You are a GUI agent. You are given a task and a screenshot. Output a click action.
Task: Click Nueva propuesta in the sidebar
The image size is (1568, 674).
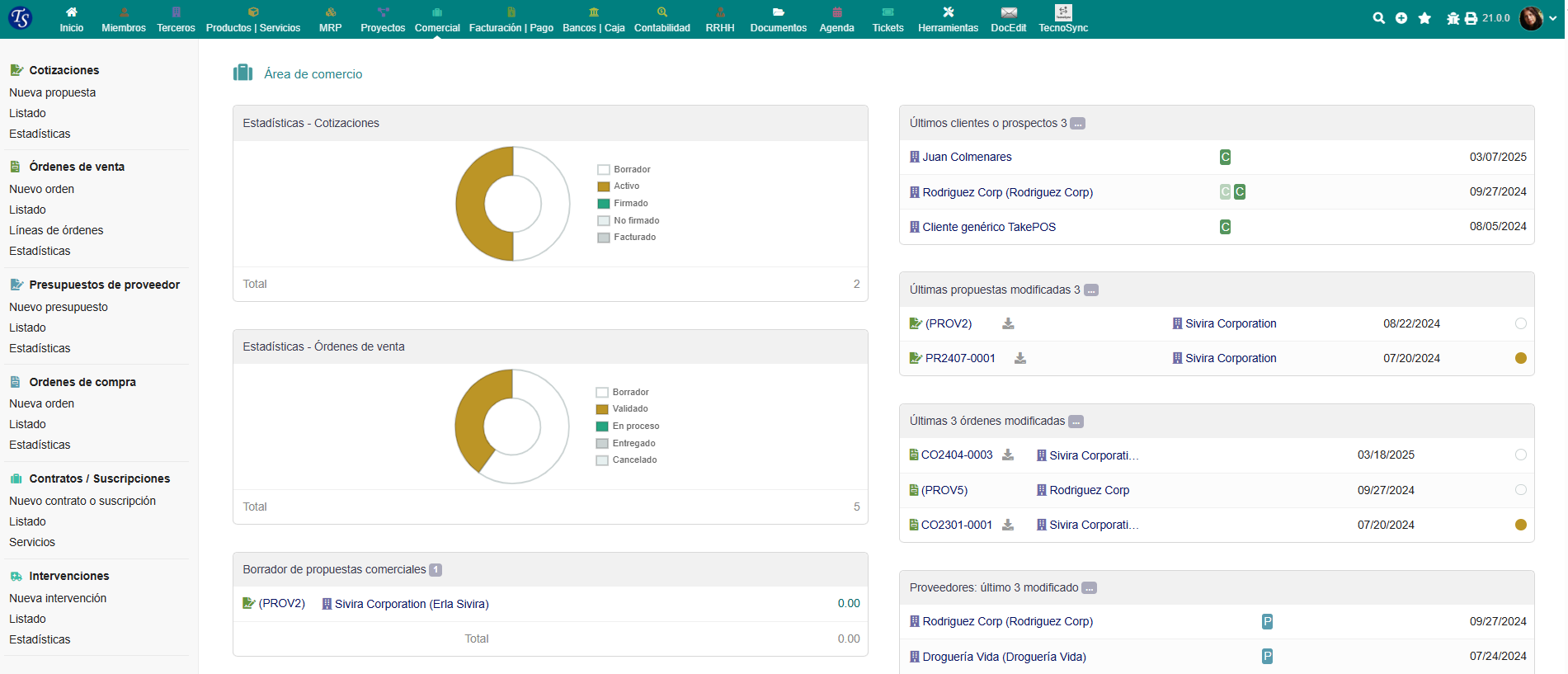click(x=52, y=92)
